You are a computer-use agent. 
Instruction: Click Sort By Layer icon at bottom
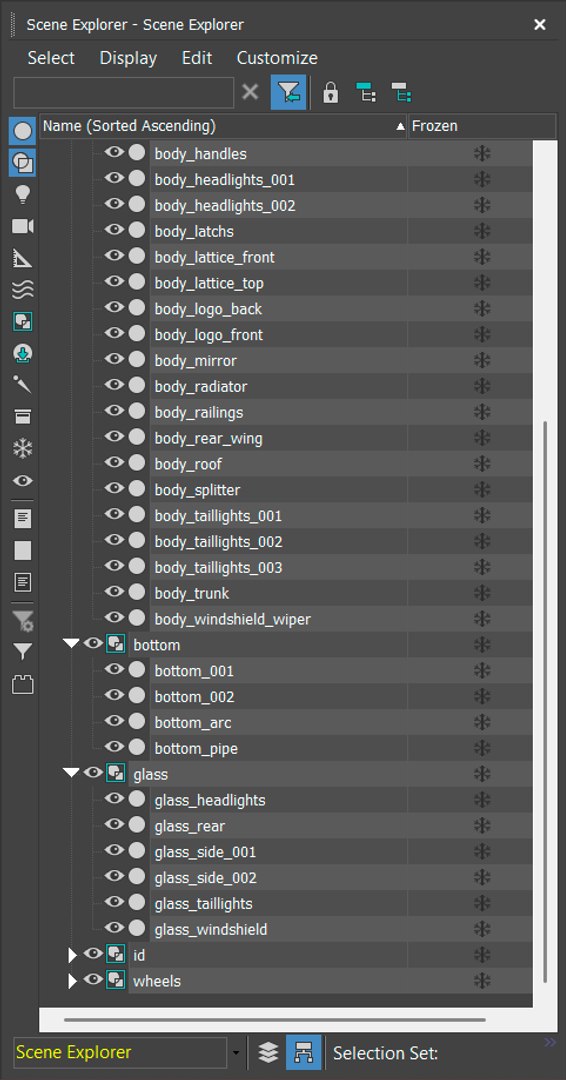click(x=268, y=1052)
